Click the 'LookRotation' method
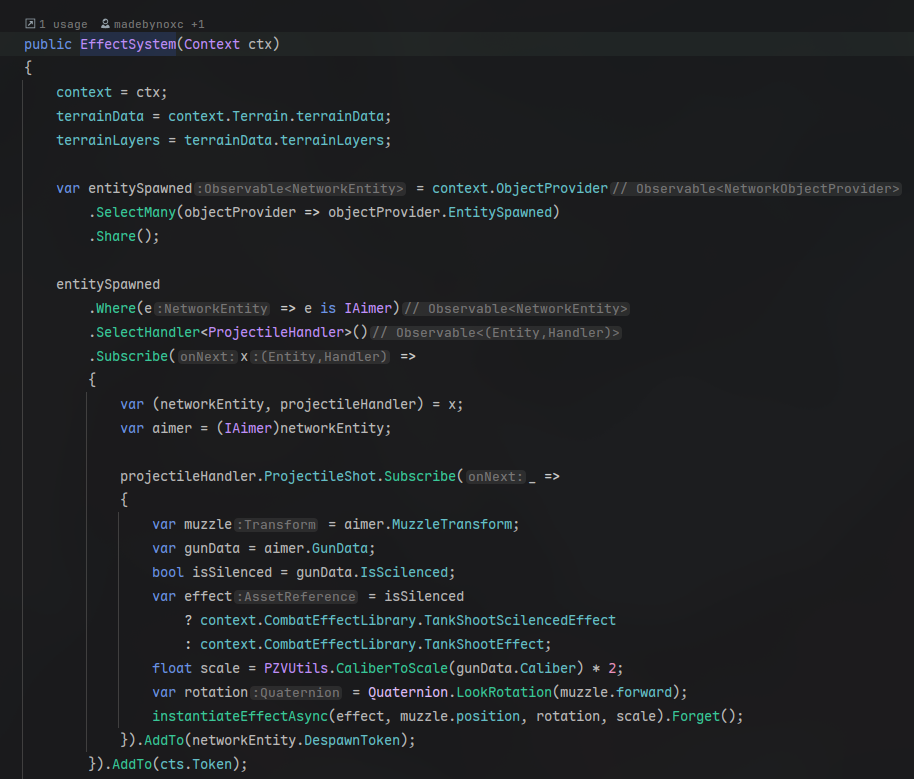The height and width of the screenshot is (779, 914). click(x=504, y=692)
